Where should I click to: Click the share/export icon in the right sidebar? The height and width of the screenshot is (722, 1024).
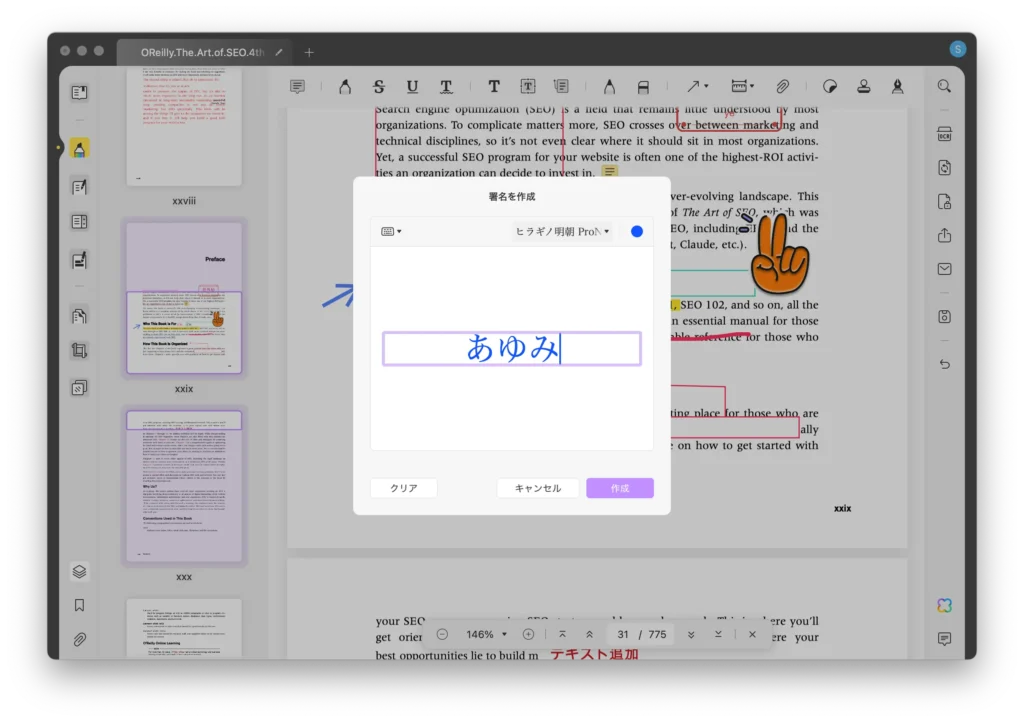(x=944, y=236)
